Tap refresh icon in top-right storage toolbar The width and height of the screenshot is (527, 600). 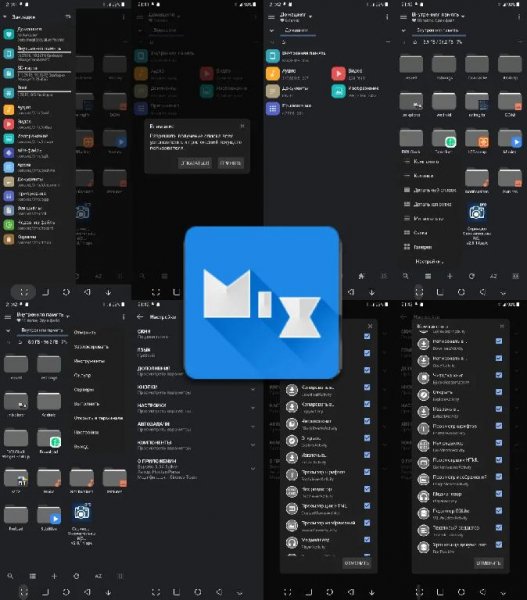472,276
